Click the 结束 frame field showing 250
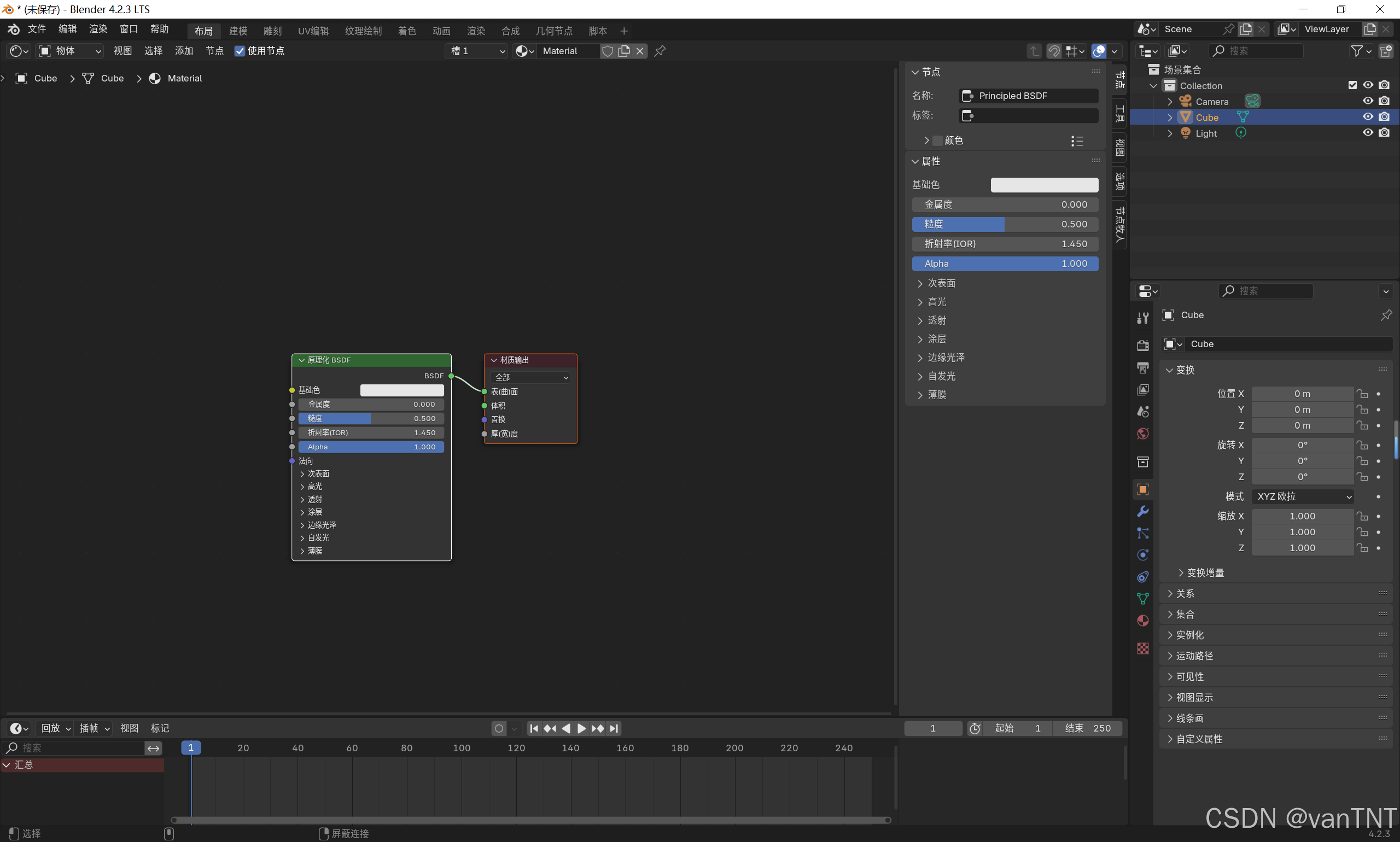The height and width of the screenshot is (842, 1400). tap(1088, 728)
